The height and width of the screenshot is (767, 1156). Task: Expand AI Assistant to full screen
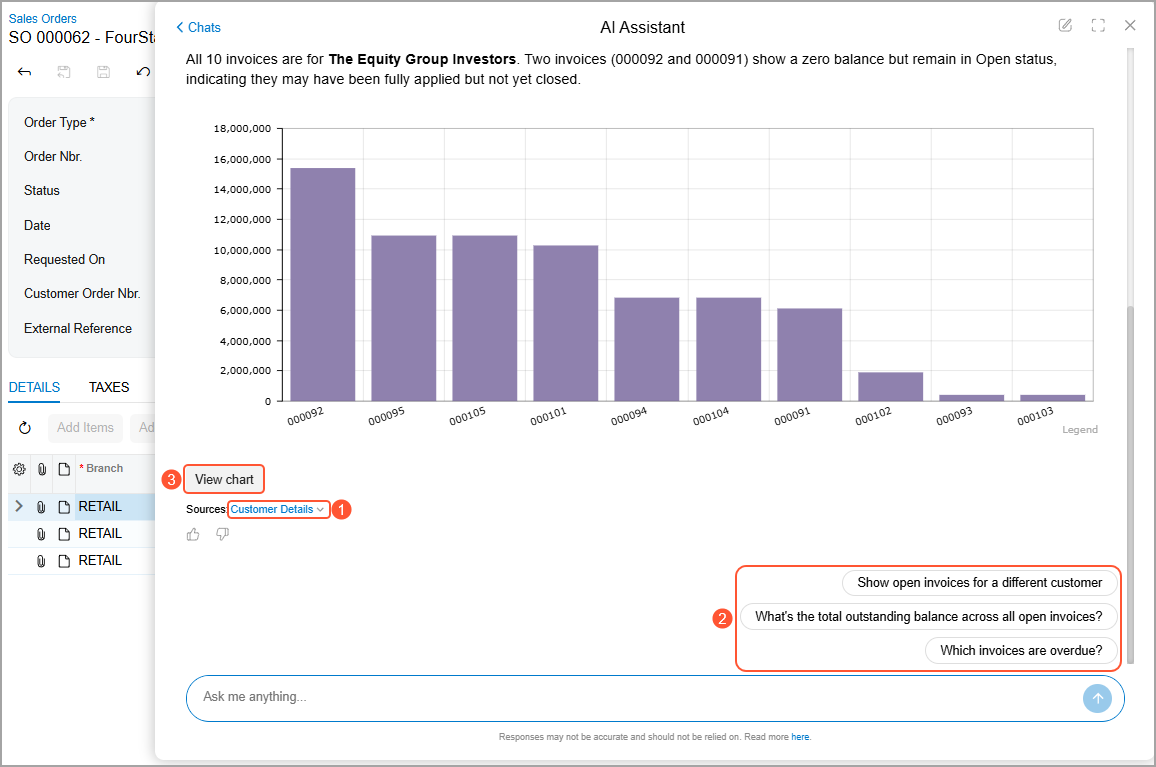pos(1098,26)
